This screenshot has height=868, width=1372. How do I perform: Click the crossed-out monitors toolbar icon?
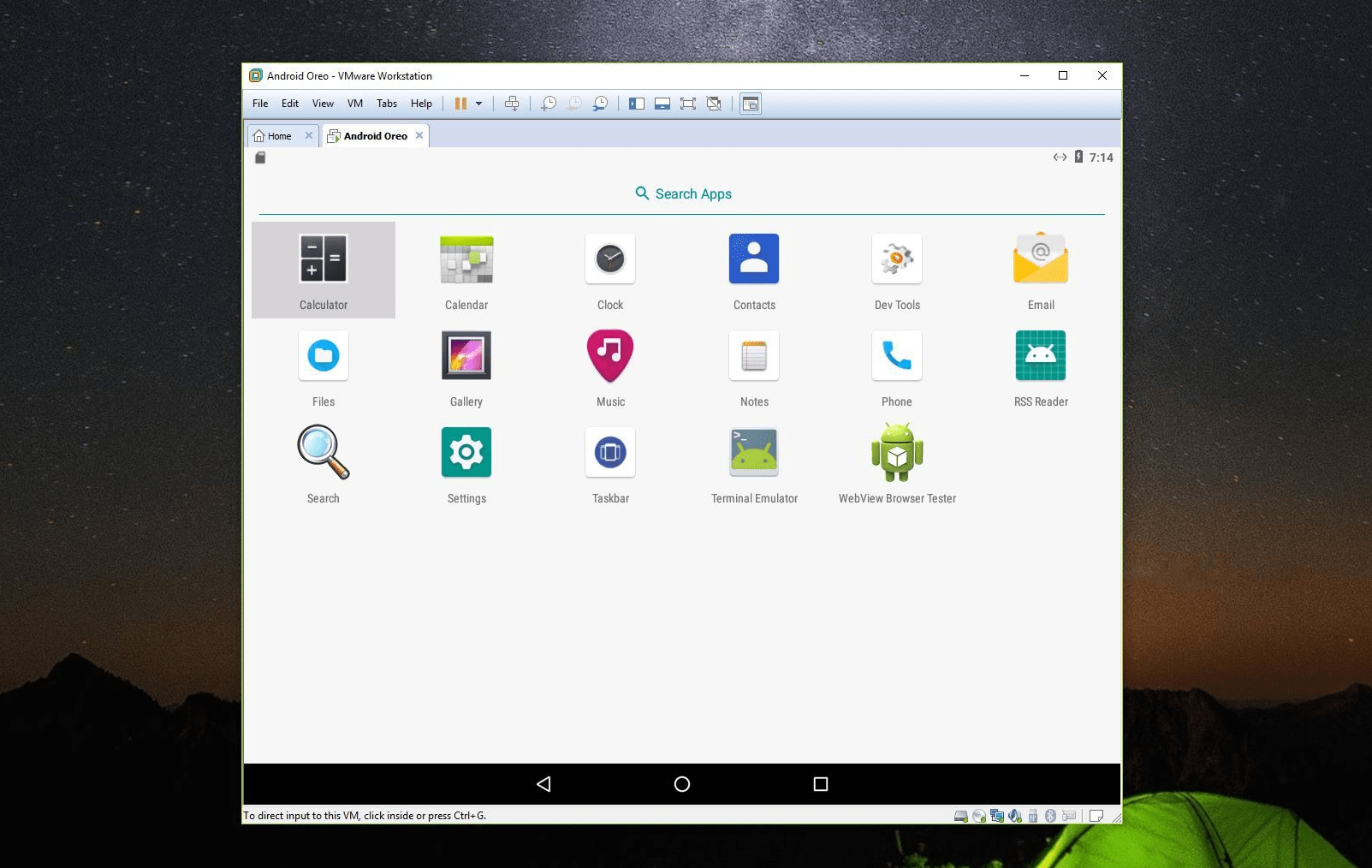714,104
